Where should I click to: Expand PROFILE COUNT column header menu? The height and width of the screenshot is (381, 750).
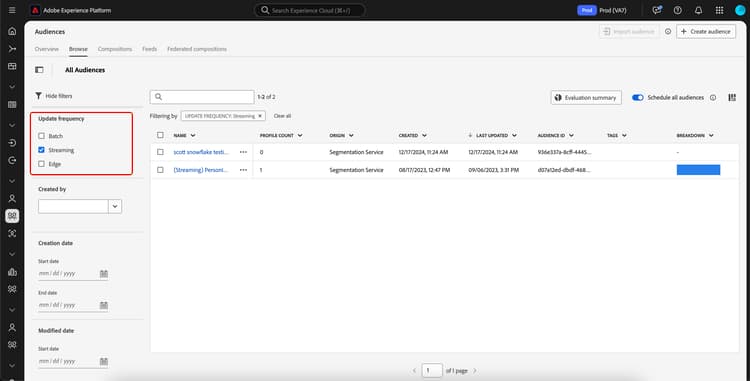click(300, 136)
